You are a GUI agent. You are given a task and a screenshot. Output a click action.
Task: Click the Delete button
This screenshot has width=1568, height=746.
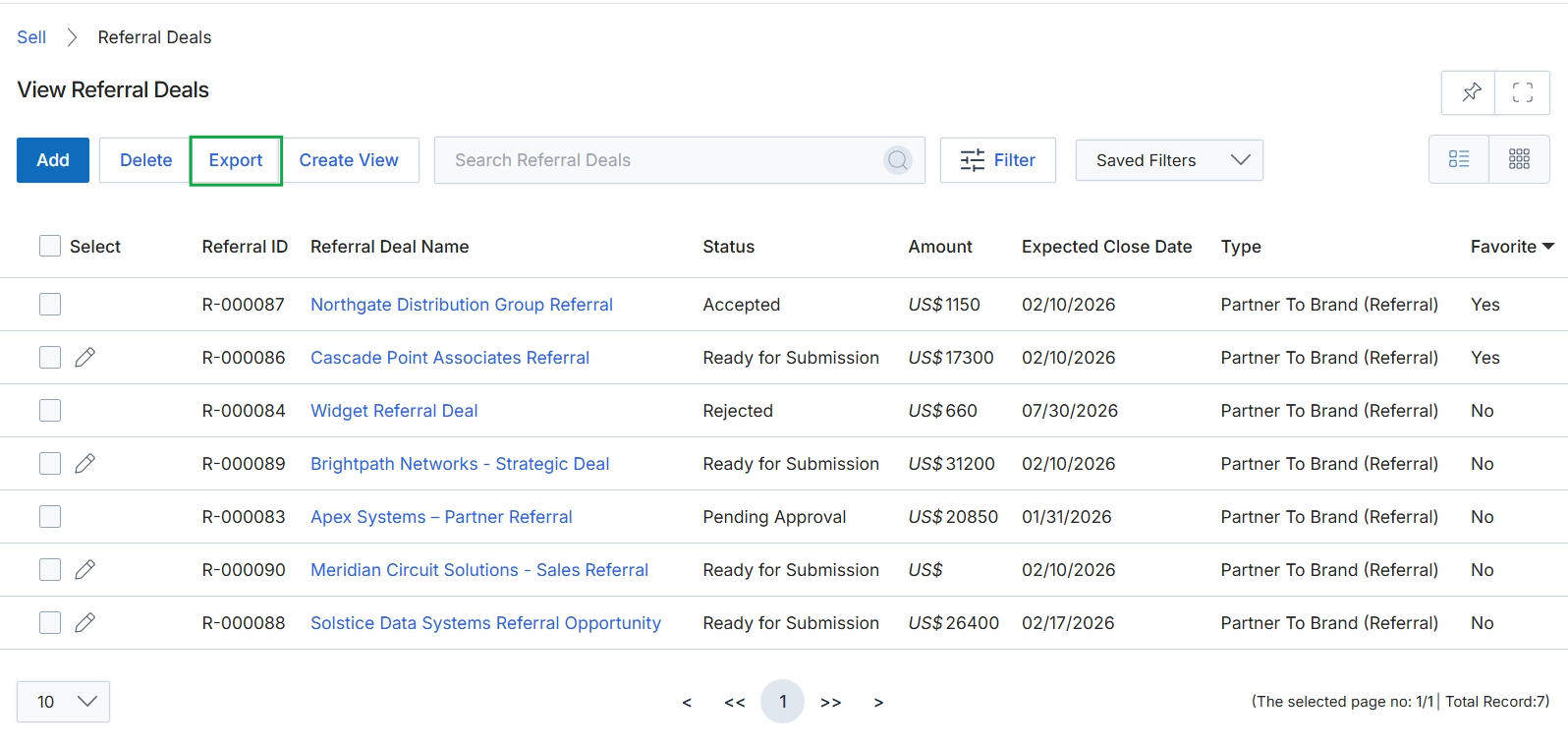(145, 160)
